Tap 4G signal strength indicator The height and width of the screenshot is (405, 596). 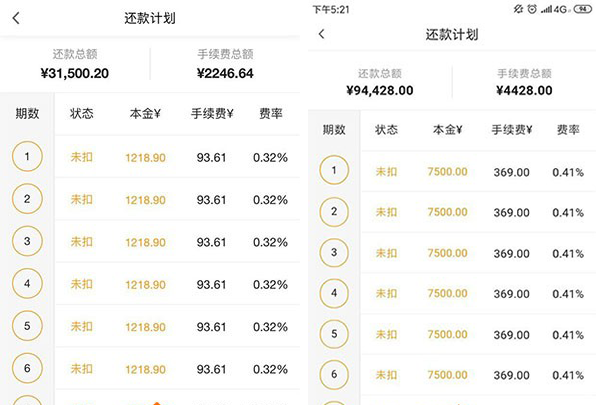click(554, 9)
